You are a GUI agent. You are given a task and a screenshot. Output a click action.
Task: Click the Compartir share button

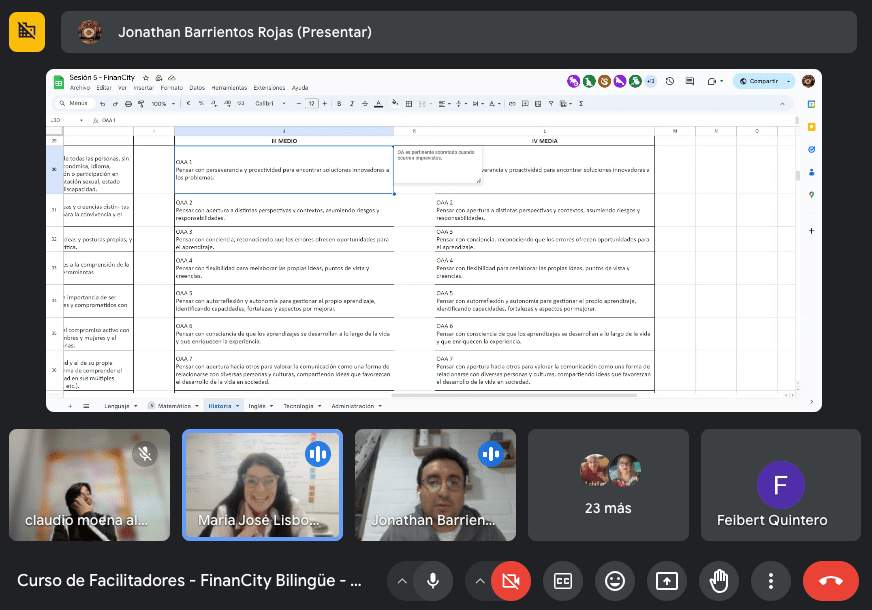pos(760,81)
